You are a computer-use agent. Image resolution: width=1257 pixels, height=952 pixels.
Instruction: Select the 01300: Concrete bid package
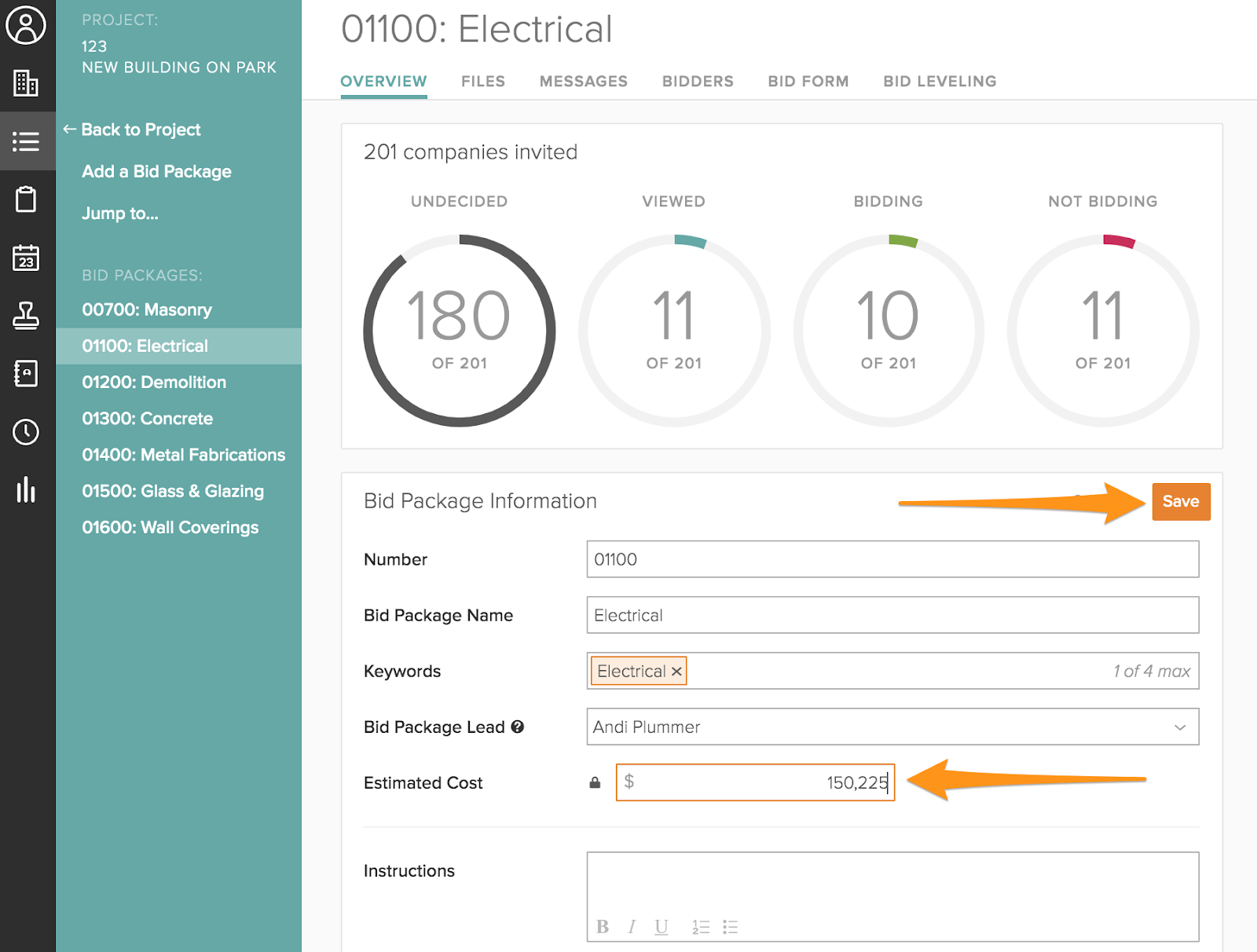(x=147, y=418)
